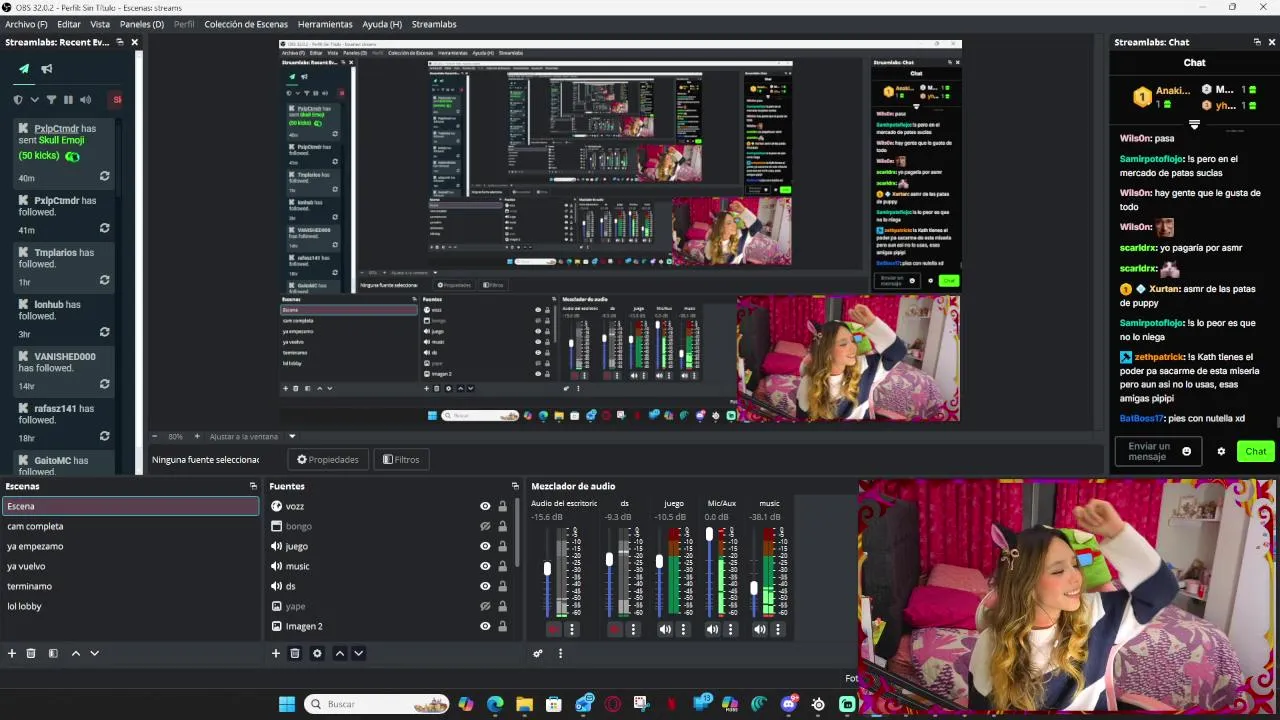
Task: Click the Windows taskbar Buscar search box
Action: click(x=376, y=704)
